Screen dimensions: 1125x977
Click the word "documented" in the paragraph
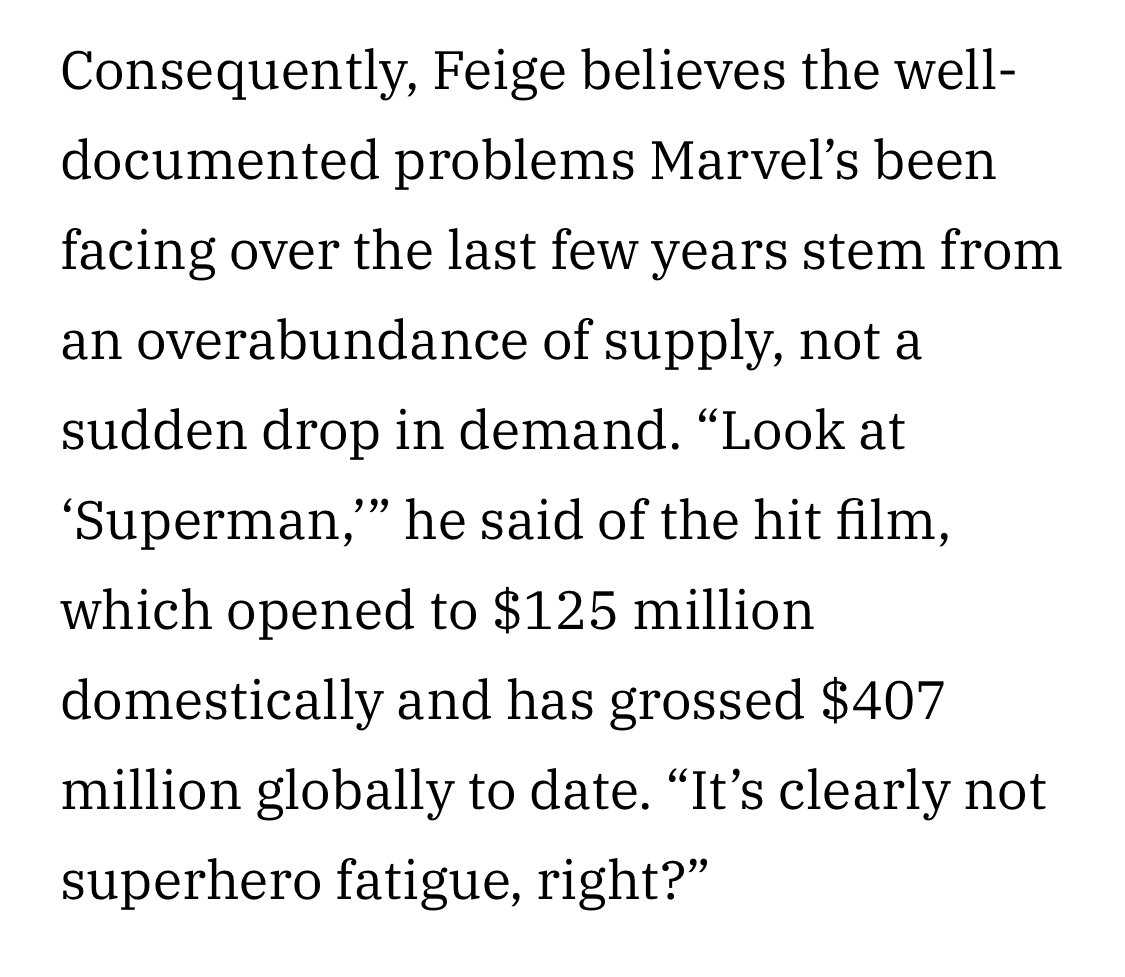[220, 161]
